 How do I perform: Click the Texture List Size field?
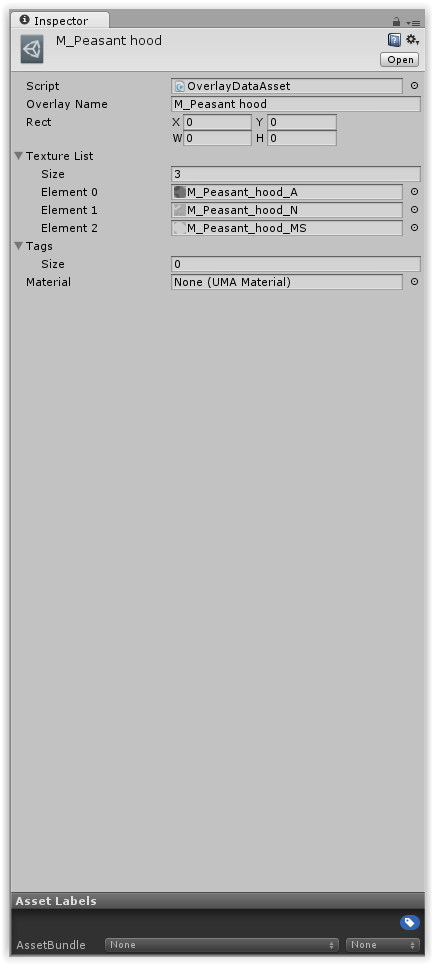[296, 174]
